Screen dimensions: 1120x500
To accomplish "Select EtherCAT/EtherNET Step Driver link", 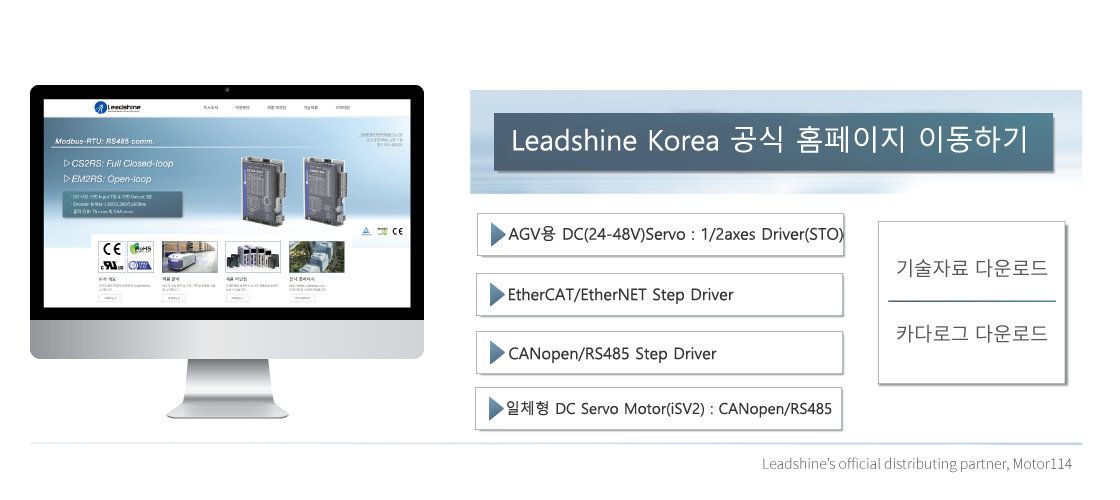I will tap(659, 294).
